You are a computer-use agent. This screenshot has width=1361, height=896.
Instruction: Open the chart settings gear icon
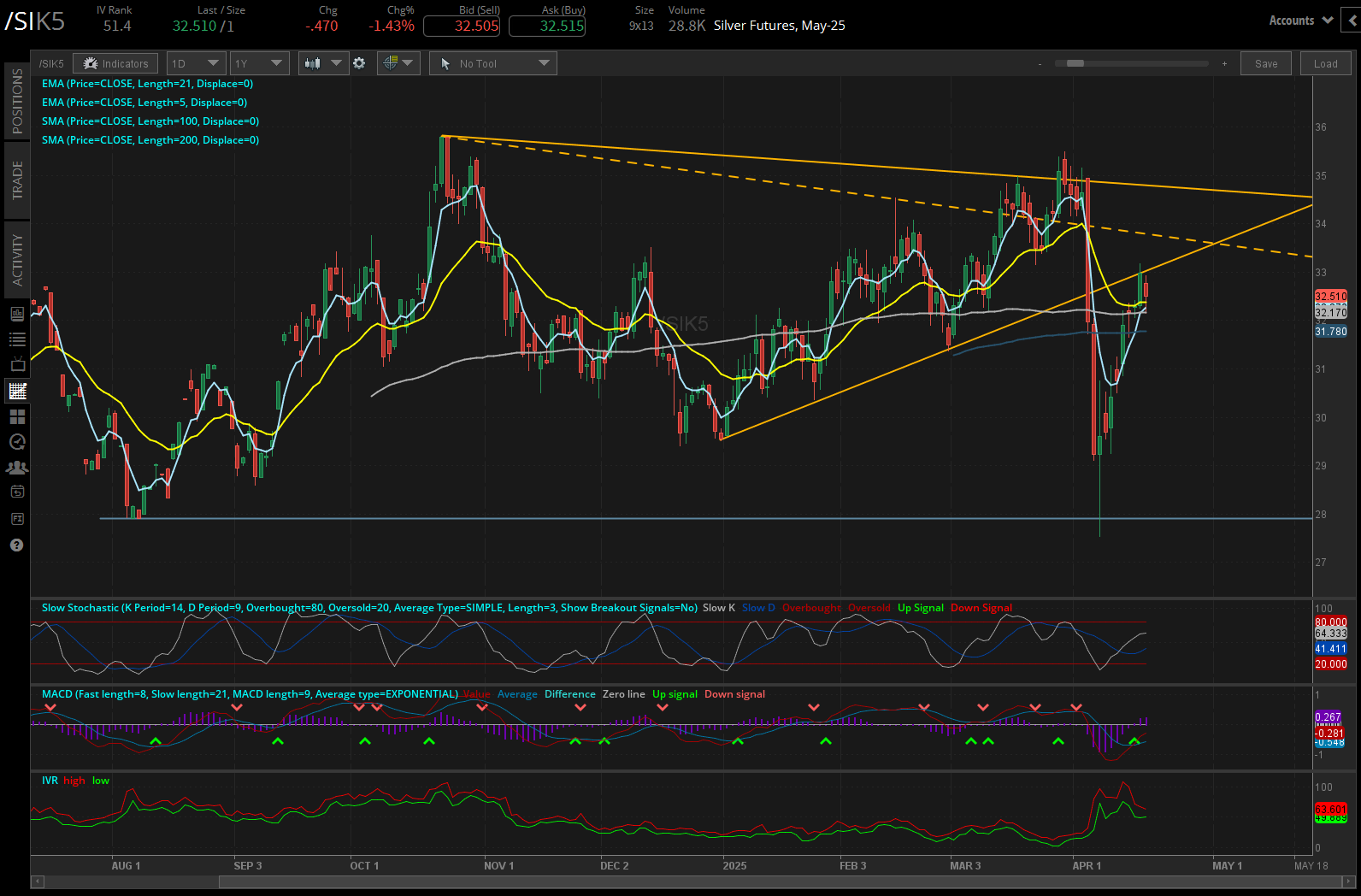[359, 63]
